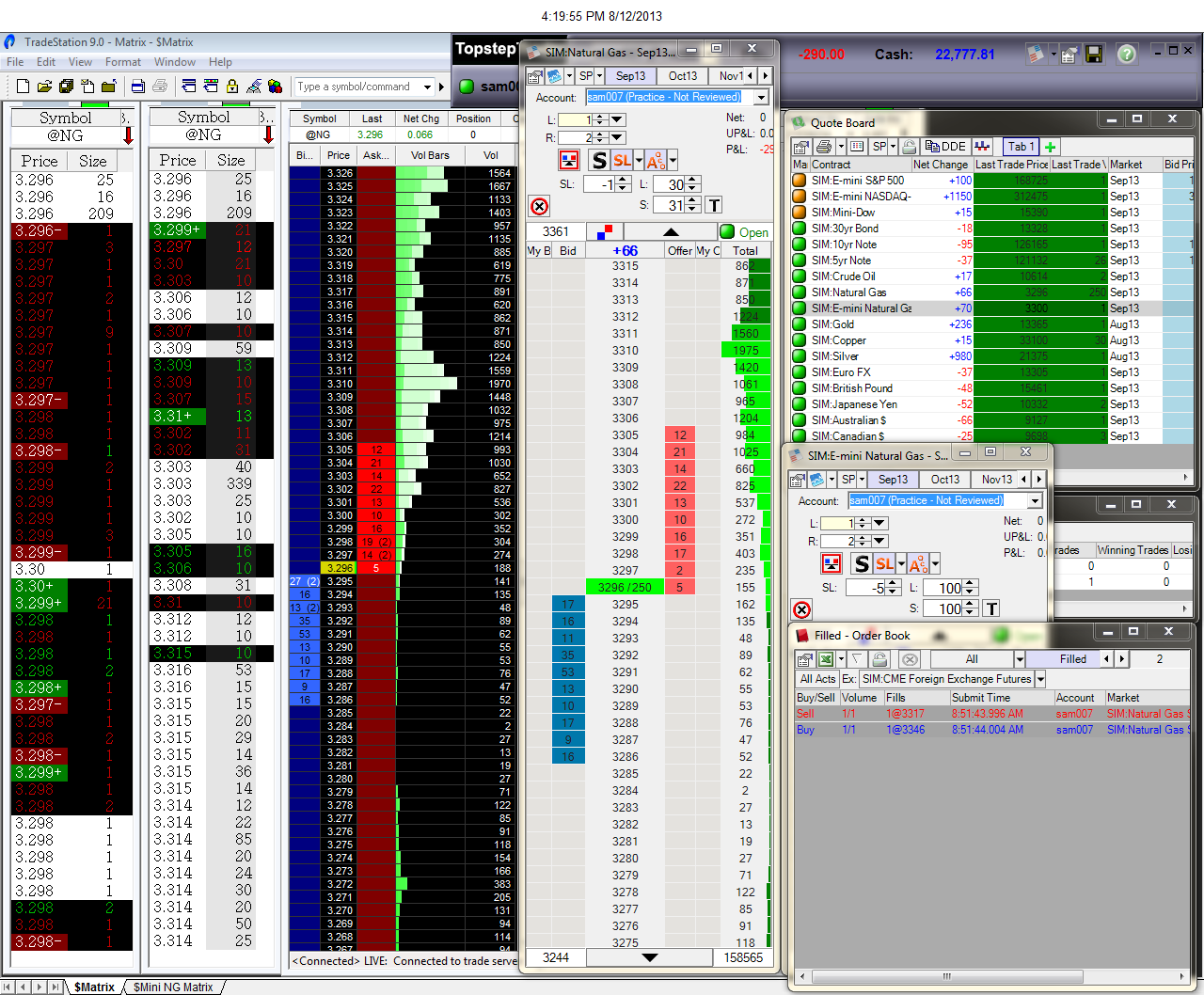Open the exchange dropdown in Order Book
Image resolution: width=1204 pixels, height=995 pixels.
coord(1039,679)
